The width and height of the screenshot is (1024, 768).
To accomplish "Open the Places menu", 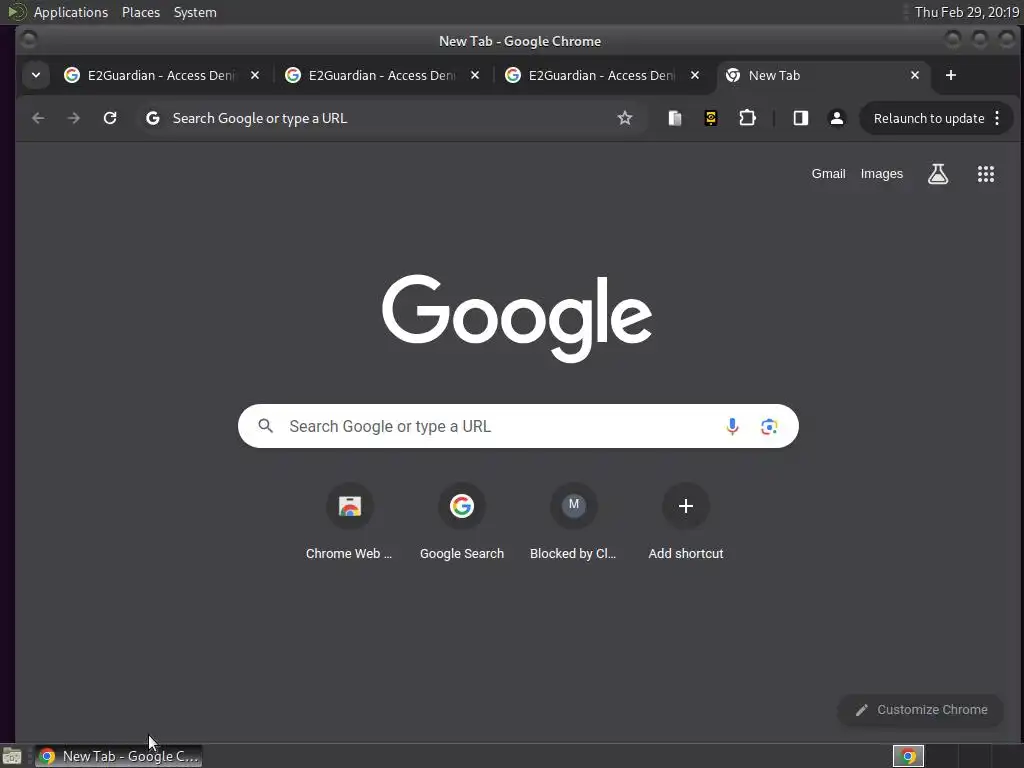I will click(x=141, y=12).
